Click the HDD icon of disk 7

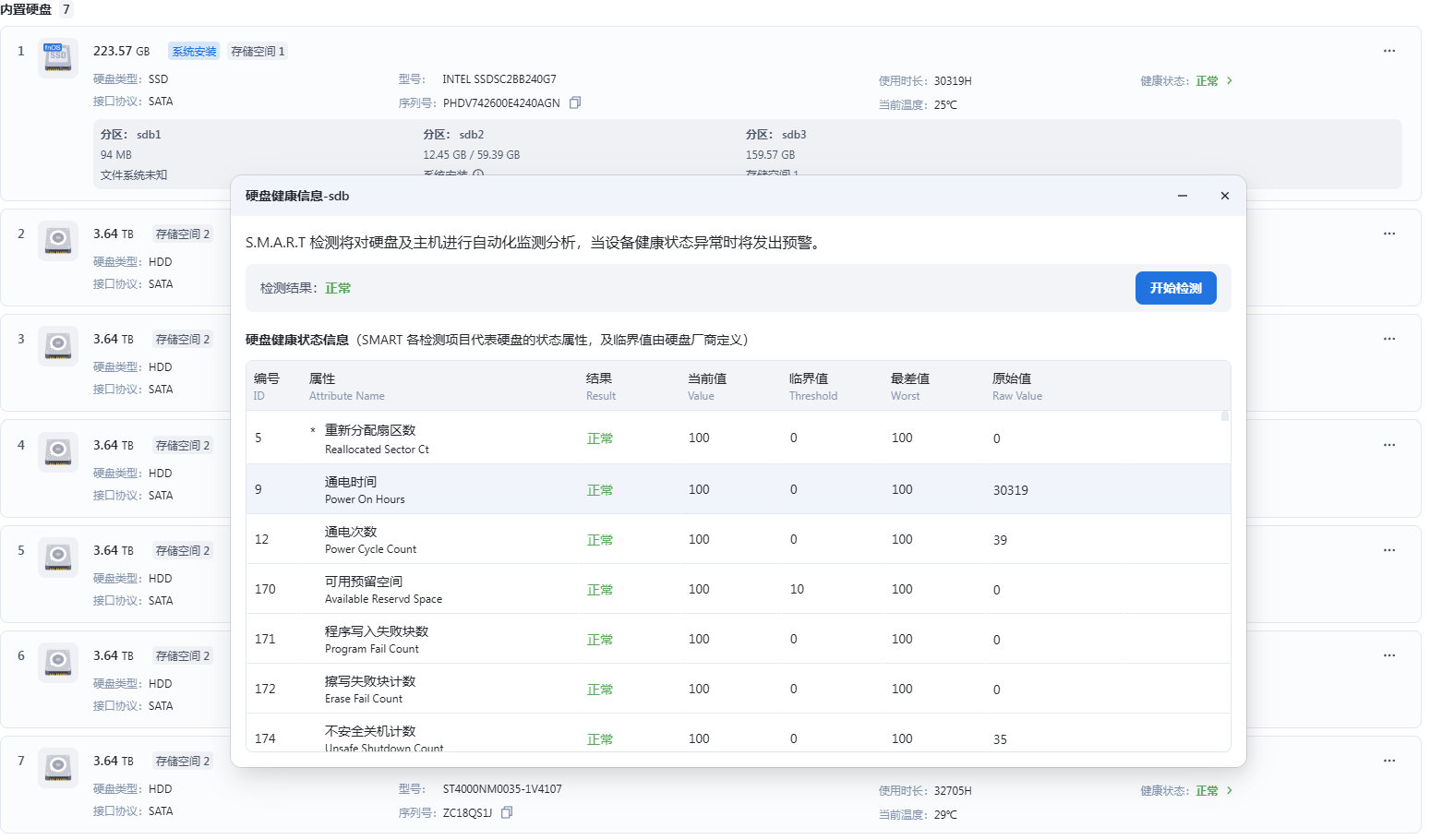[x=57, y=768]
